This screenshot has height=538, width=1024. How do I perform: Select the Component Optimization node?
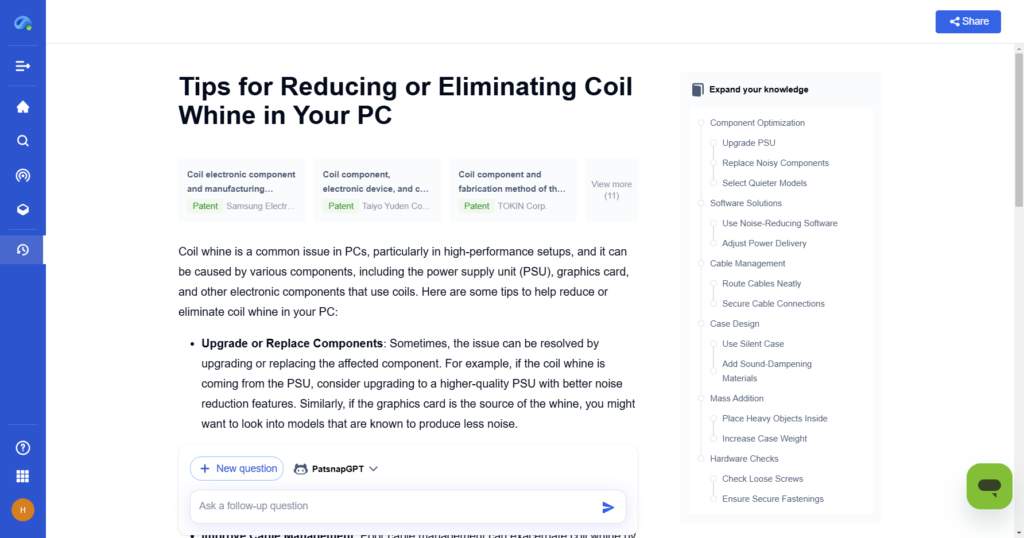pyautogui.click(x=757, y=123)
